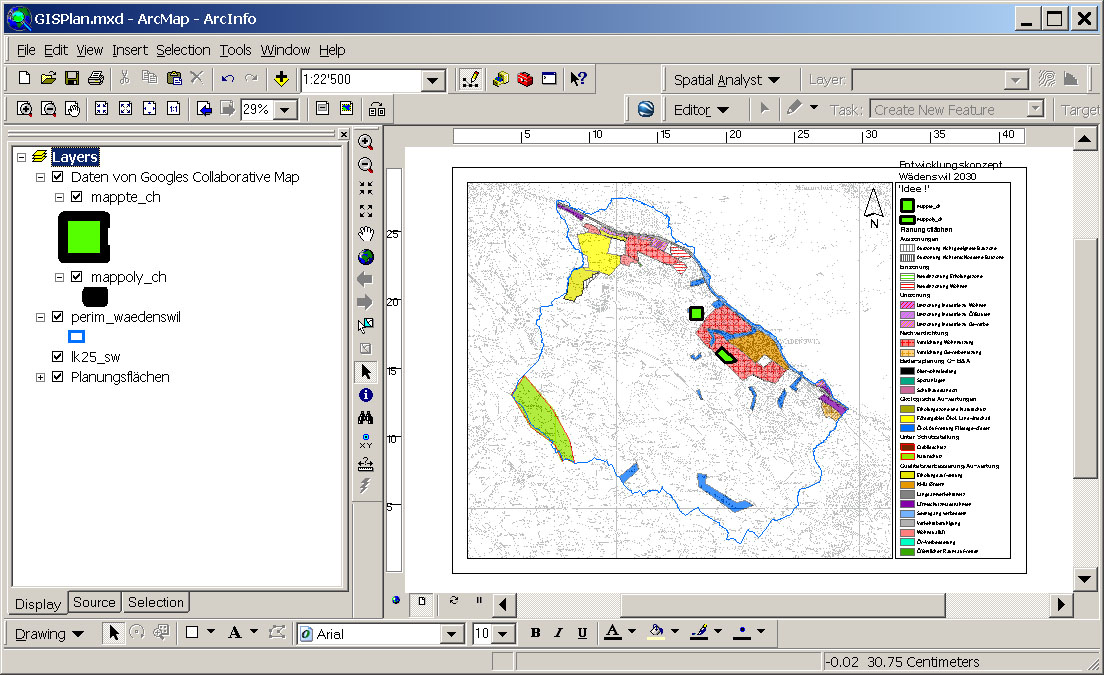This screenshot has width=1104, height=675.
Task: Expand the Planungsflächen layer group
Action: point(40,377)
